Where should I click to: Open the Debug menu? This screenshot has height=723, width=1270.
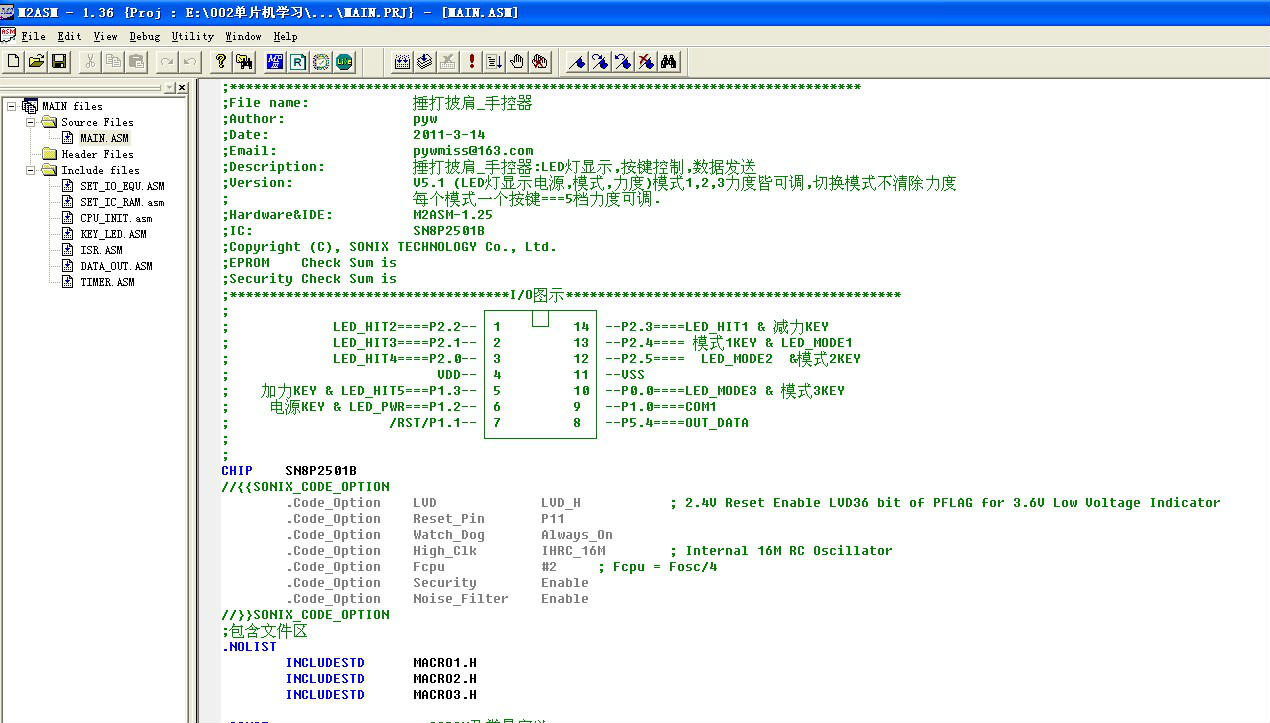click(144, 36)
